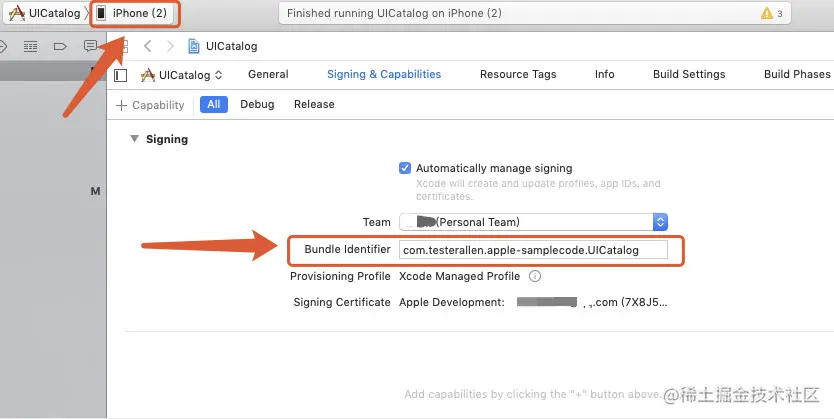The height and width of the screenshot is (419, 834).
Task: Open the debug navigator list icon
Action: [31, 46]
